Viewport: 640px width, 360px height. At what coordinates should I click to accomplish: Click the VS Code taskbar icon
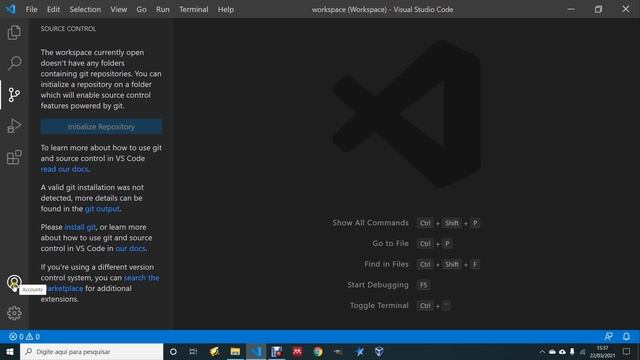[x=256, y=351]
